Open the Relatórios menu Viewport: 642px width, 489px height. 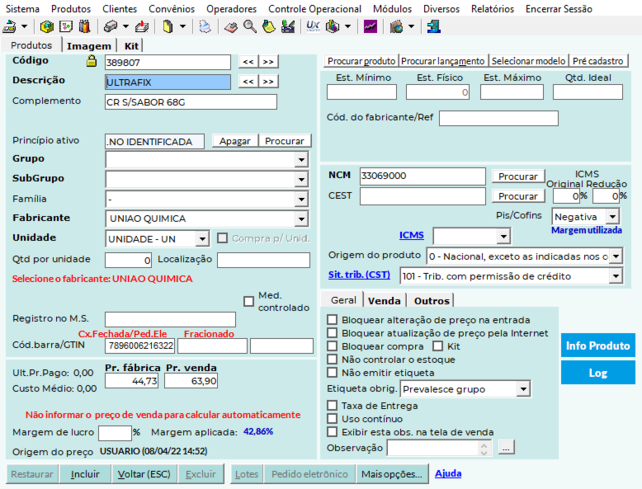pos(493,9)
